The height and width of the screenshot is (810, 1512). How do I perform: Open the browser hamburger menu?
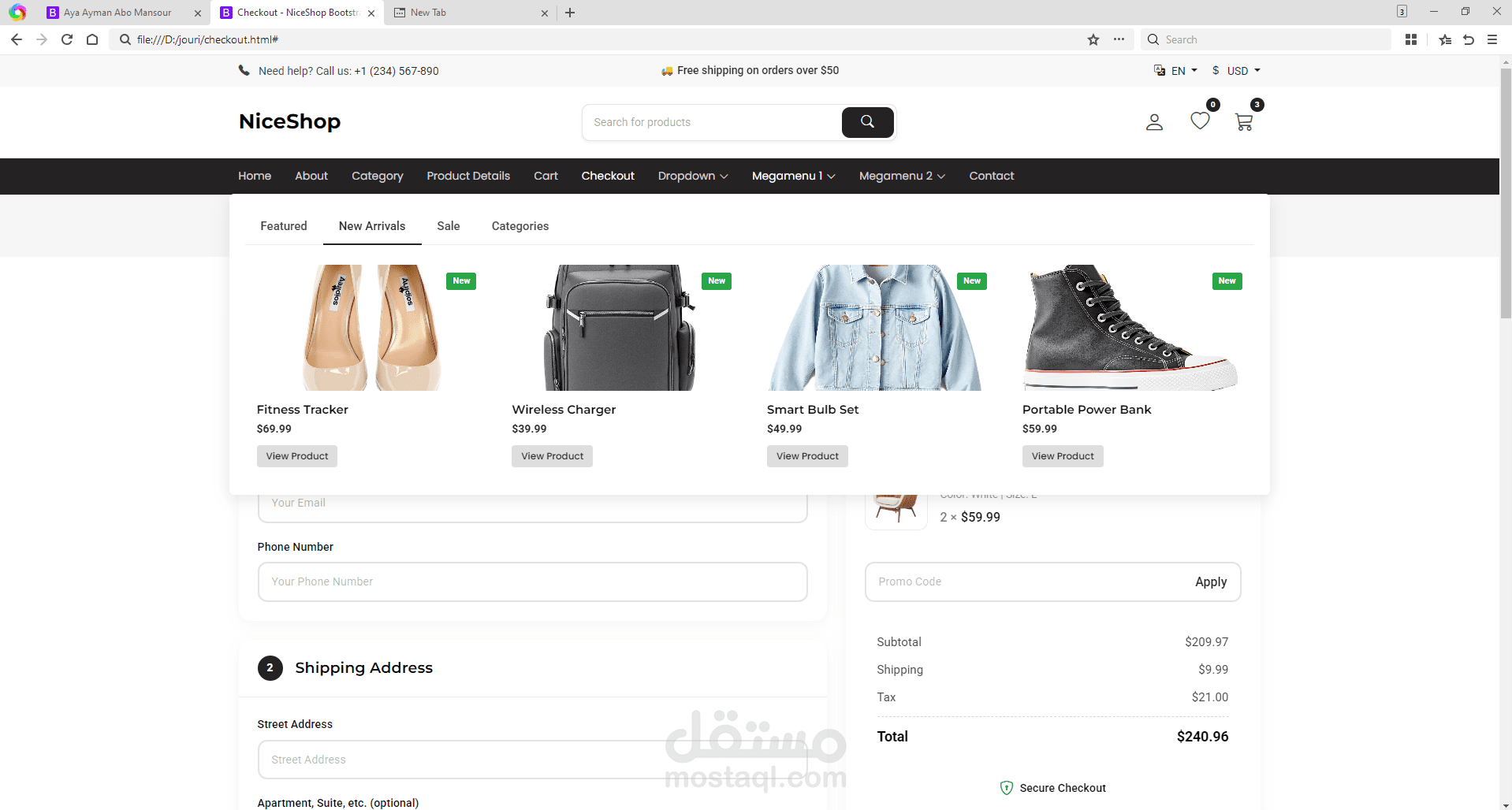point(1492,39)
